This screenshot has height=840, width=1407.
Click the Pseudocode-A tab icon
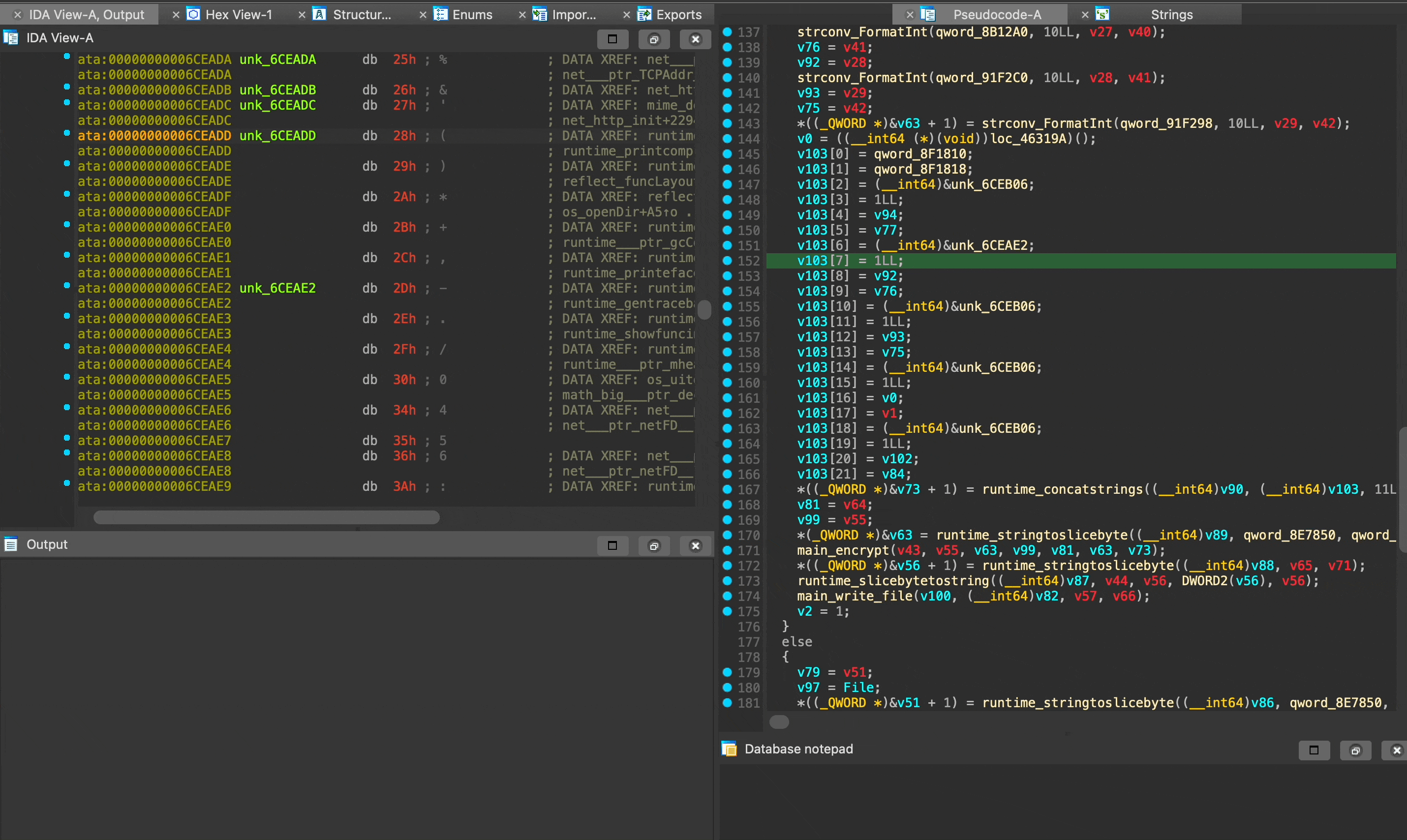click(927, 14)
